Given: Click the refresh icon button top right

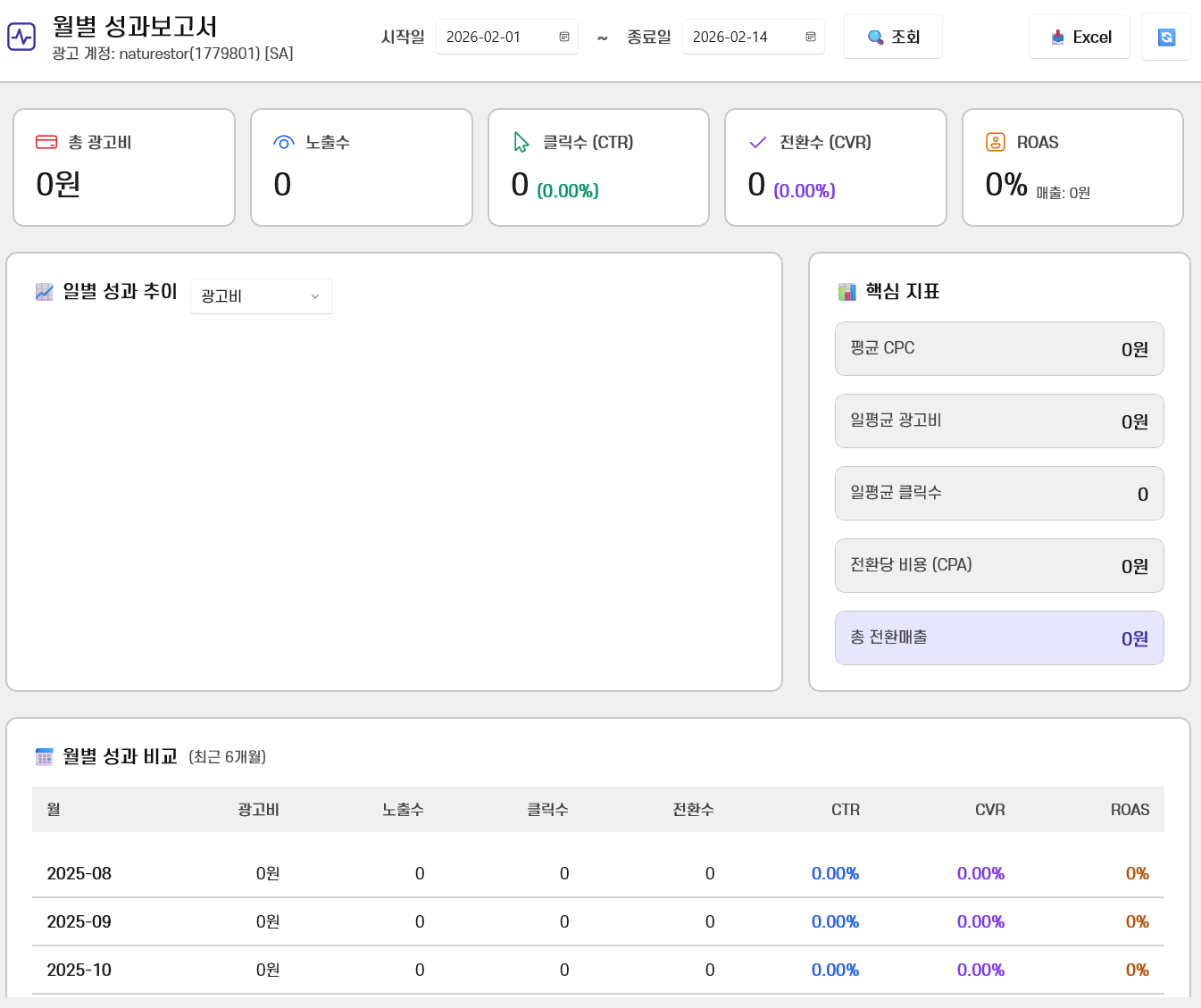Looking at the screenshot, I should click(x=1166, y=37).
